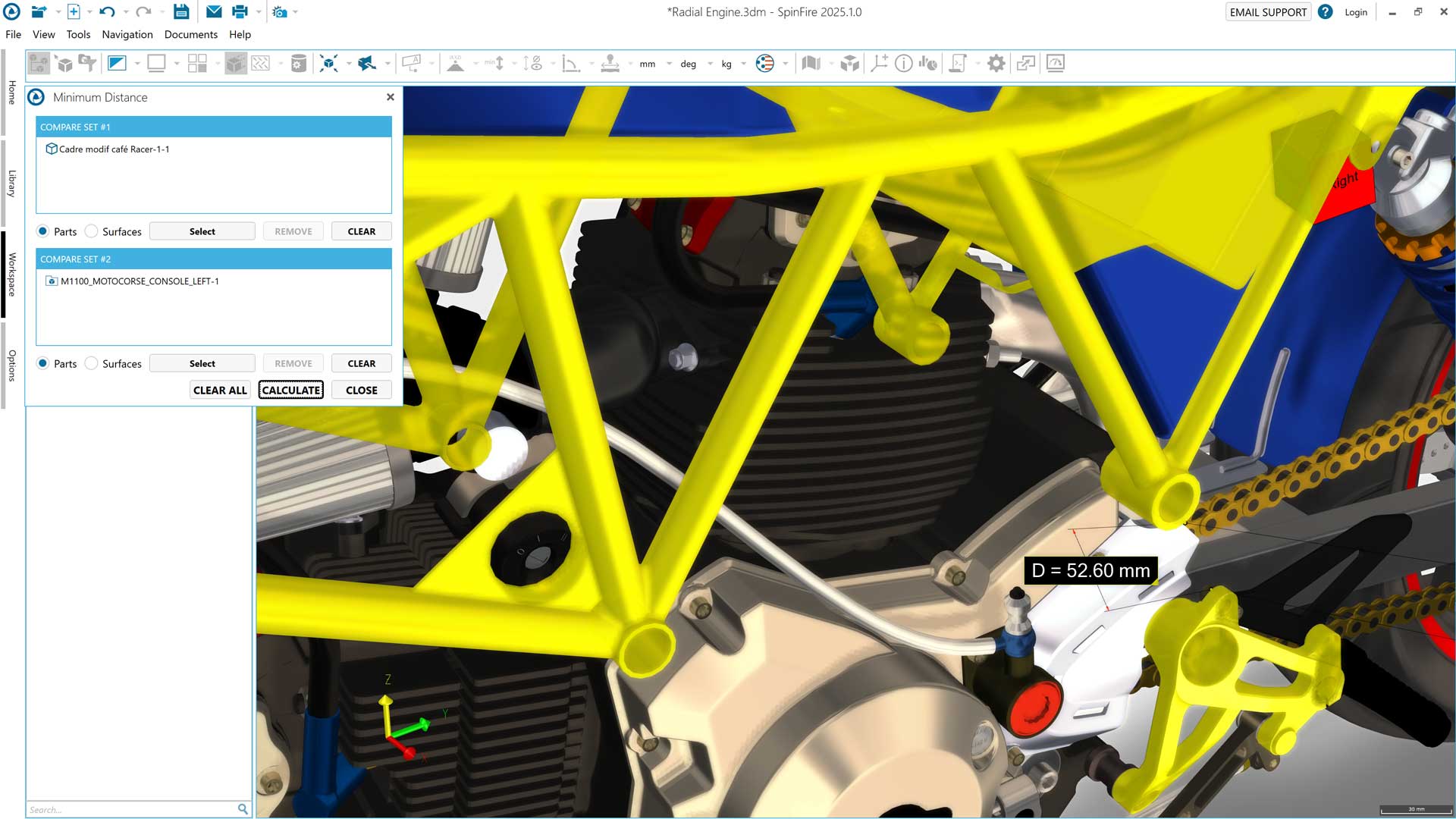Viewport: 1456px width, 819px height.
Task: Click the save disk icon in title bar
Action: [x=180, y=12]
